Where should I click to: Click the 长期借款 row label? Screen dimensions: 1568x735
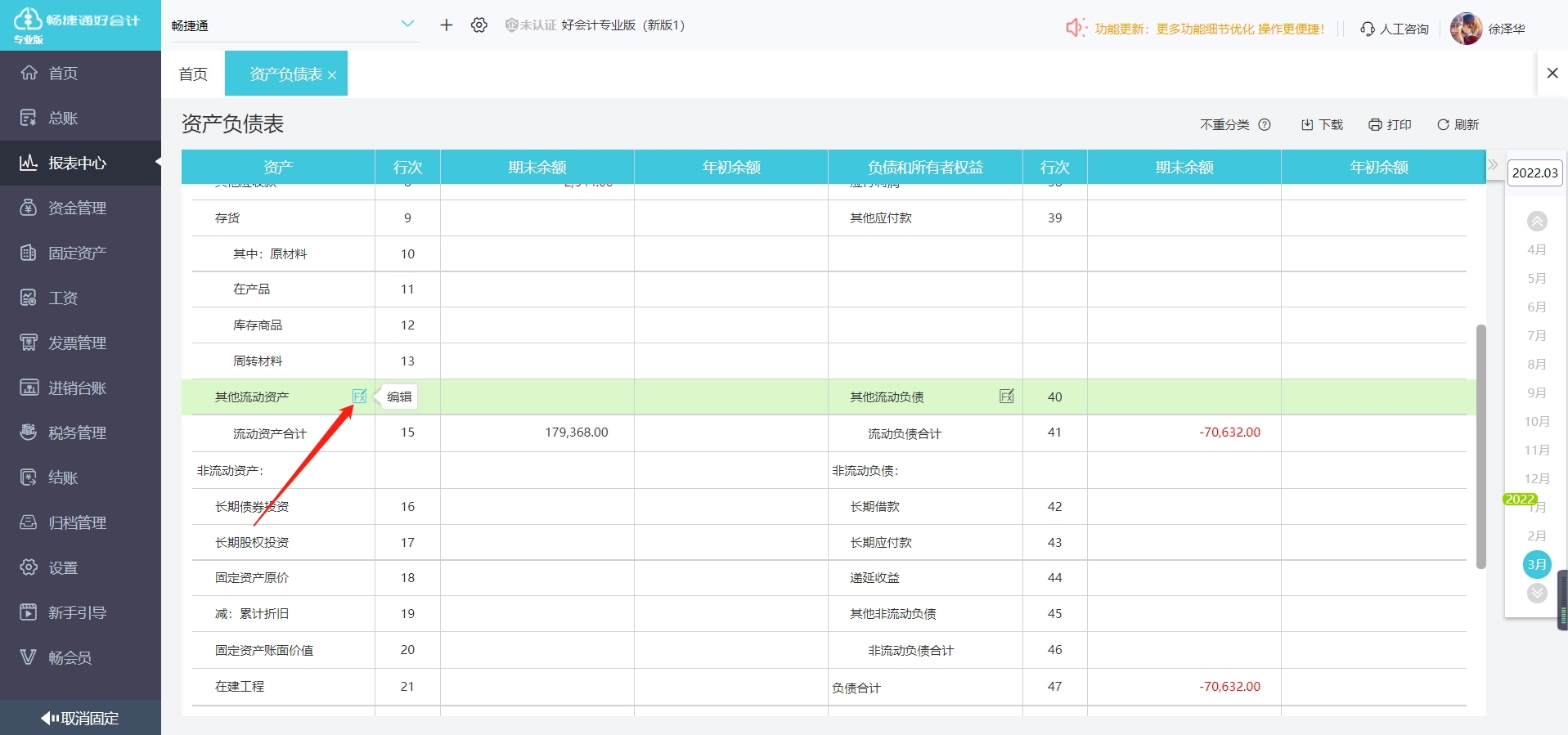coord(874,506)
